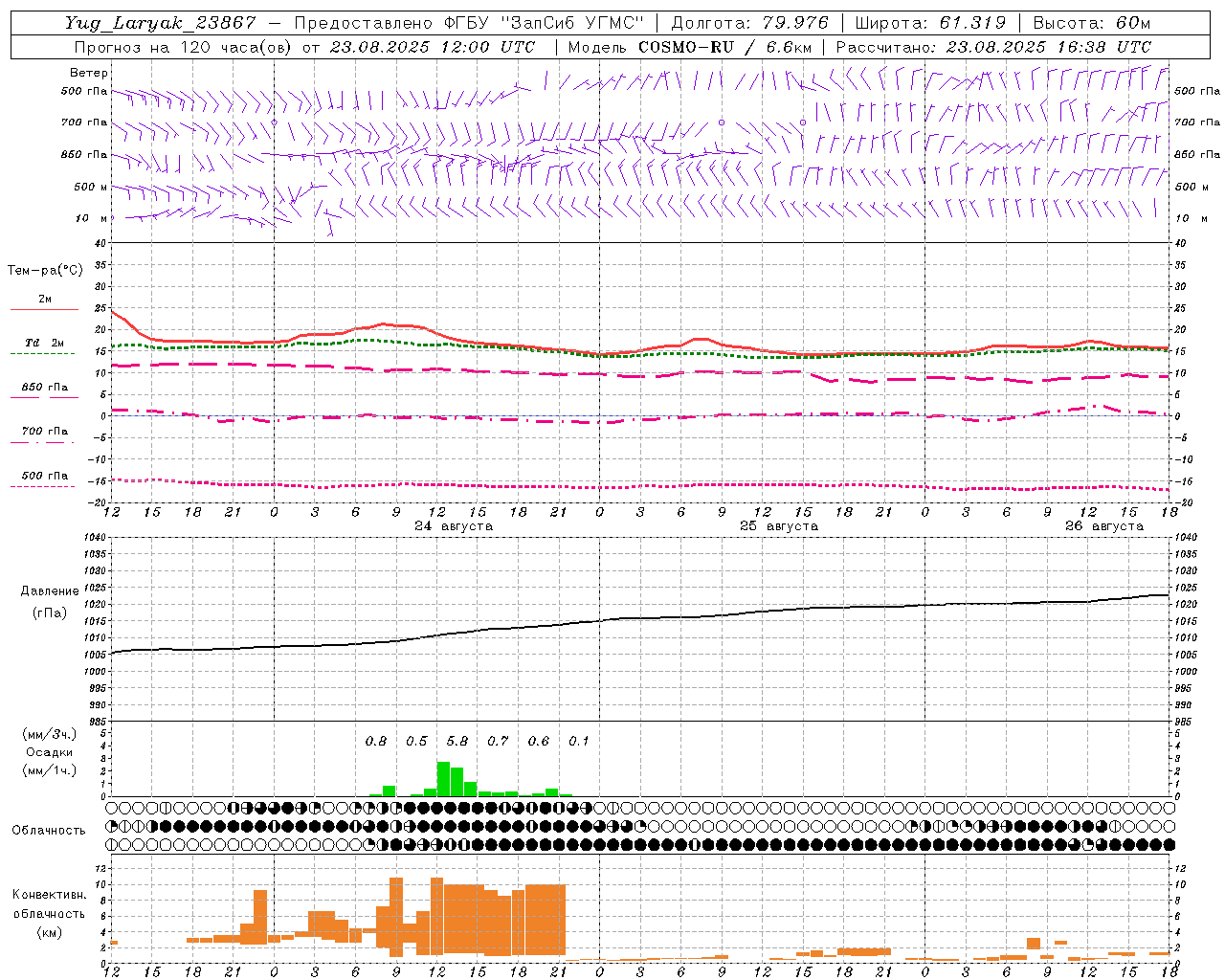Select the Модель COSMO-RU / 6.6км label
Screen dimensions: 1225x980
[x=690, y=47]
